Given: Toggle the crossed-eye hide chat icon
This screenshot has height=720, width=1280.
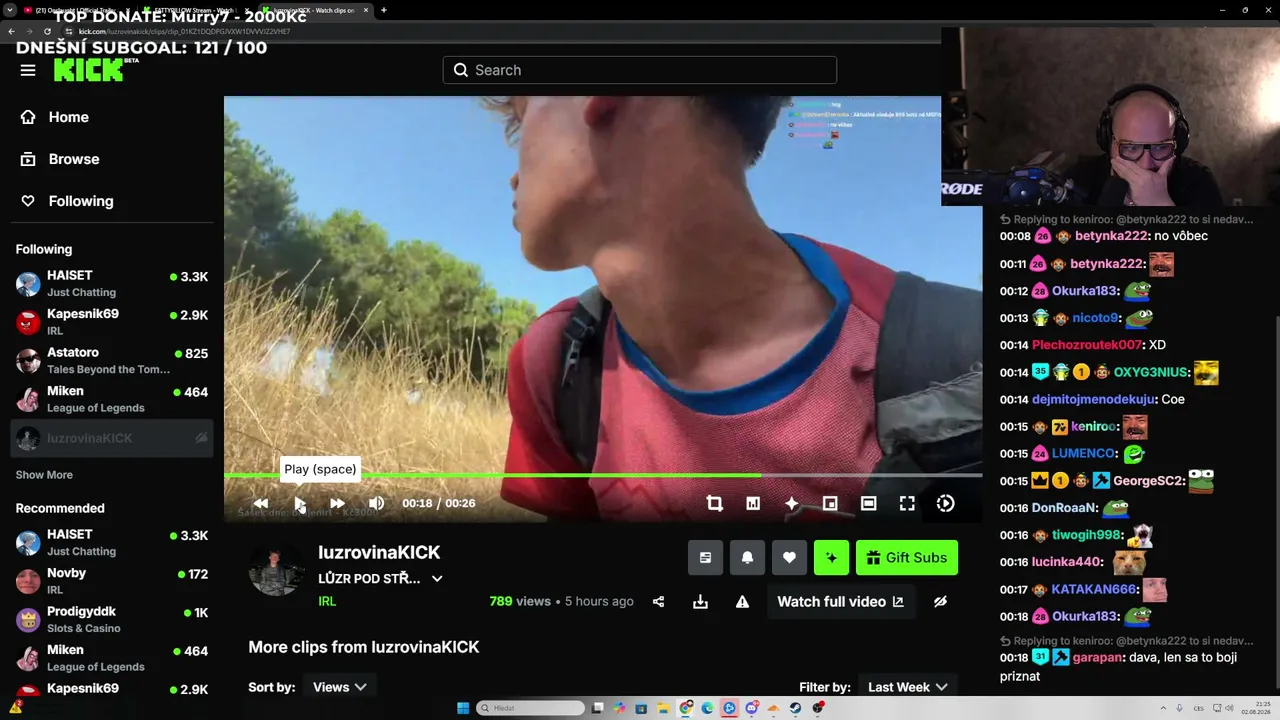Looking at the screenshot, I should [x=940, y=602].
